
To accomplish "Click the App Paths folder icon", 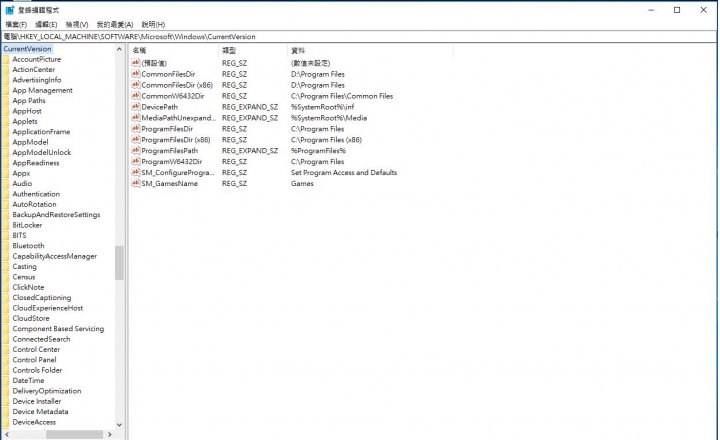I will tap(6, 101).
